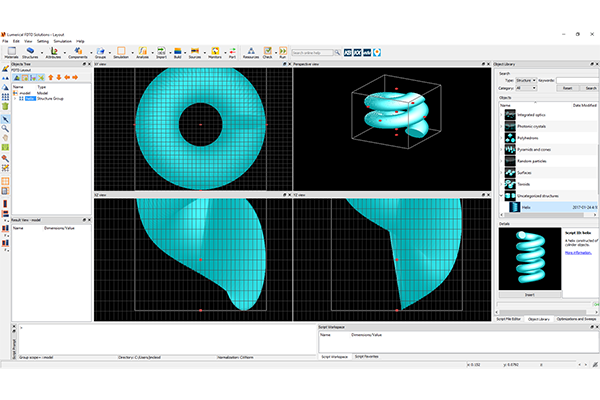Switch to the Script File Editor tab
The image size is (600, 400).
tap(509, 319)
